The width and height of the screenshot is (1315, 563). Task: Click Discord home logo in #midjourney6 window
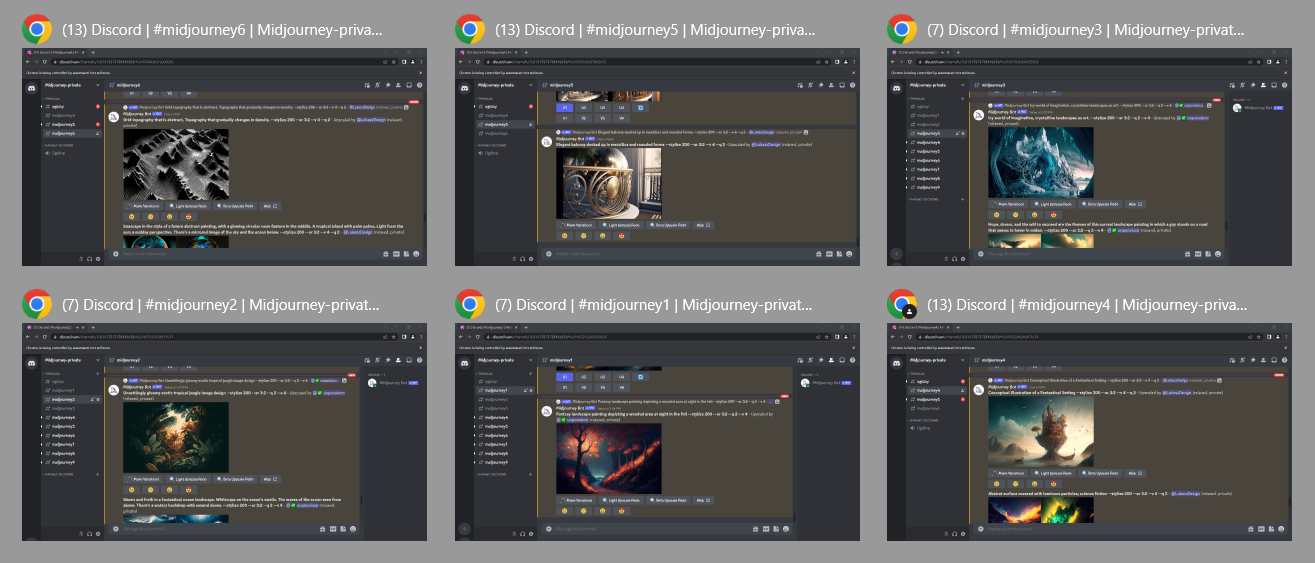pyautogui.click(x=32, y=86)
